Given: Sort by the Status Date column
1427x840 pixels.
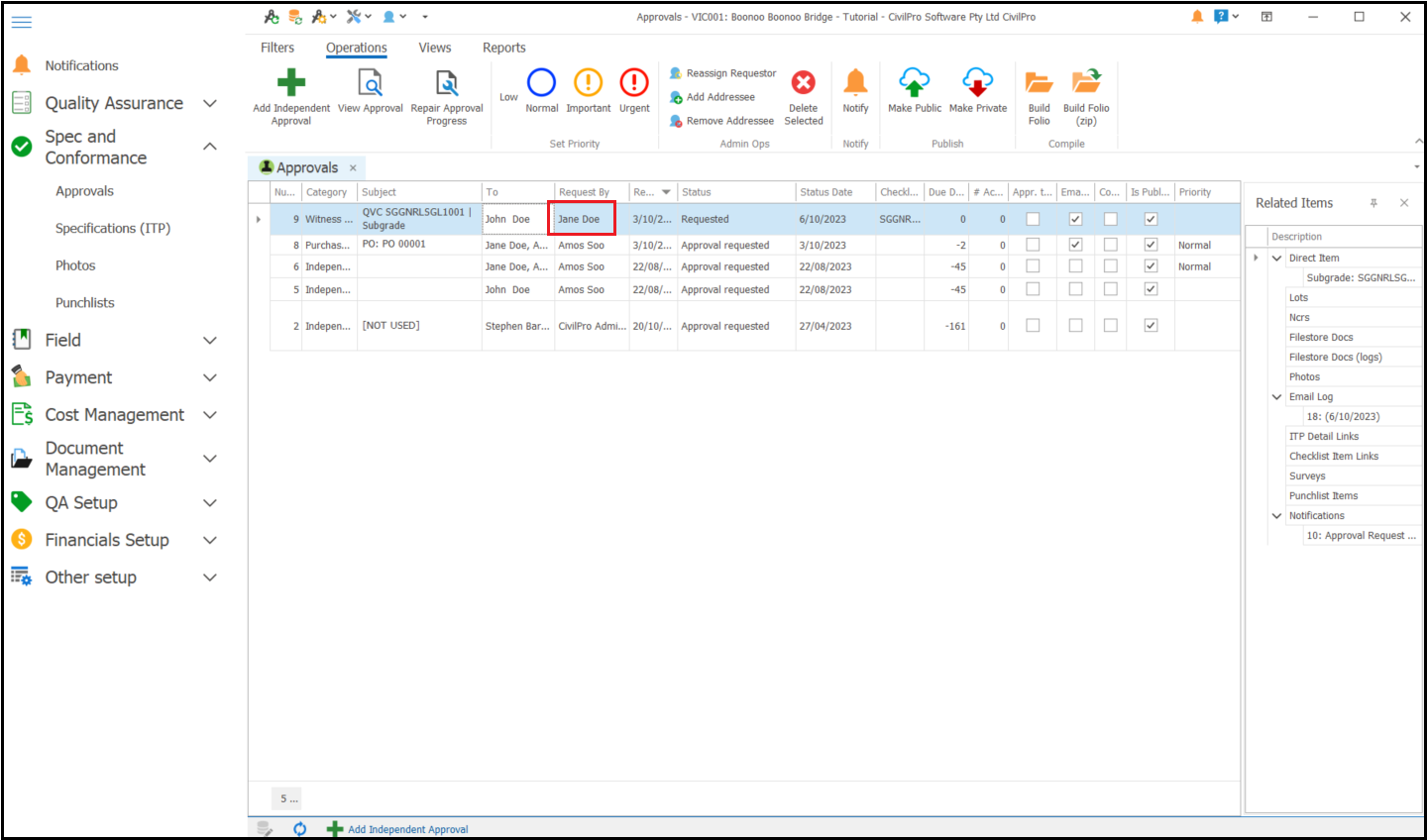Looking at the screenshot, I should 835,192.
